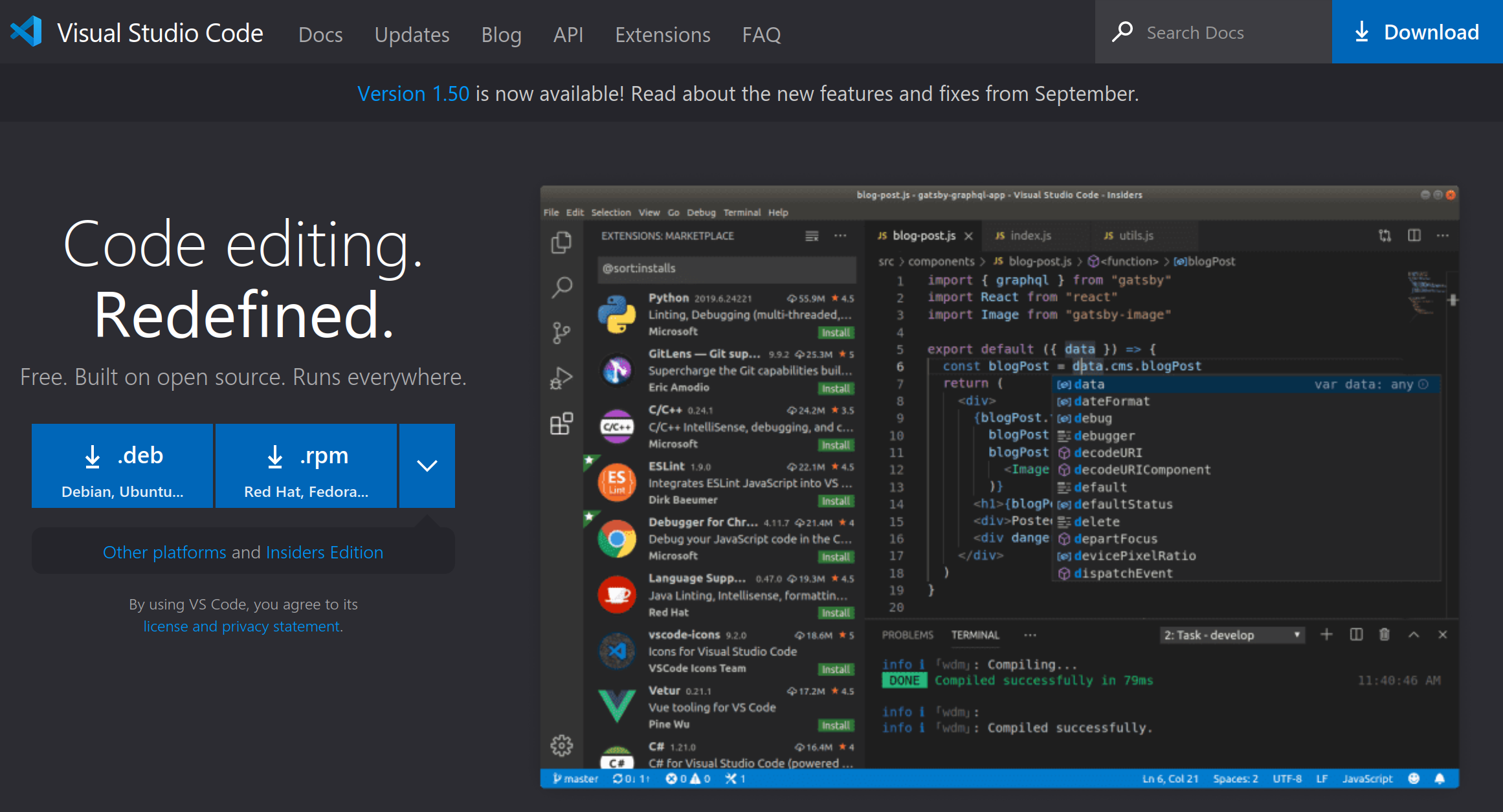The width and height of the screenshot is (1503, 812).
Task: Select the Run and Debug icon
Action: pos(562,377)
